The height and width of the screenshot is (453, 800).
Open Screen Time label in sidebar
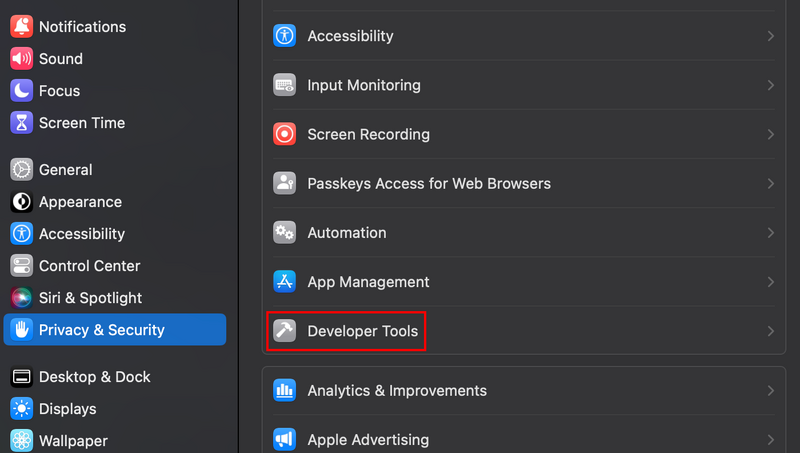(82, 123)
